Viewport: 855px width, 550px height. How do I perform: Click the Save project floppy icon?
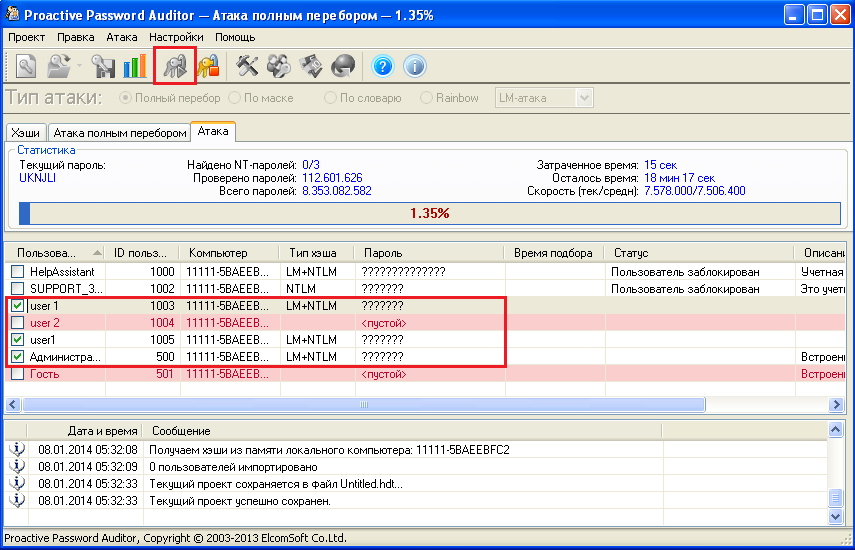[x=104, y=66]
